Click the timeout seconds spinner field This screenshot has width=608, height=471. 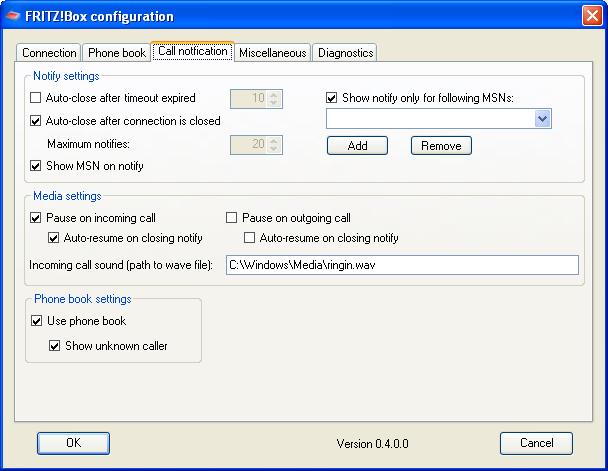coord(249,98)
